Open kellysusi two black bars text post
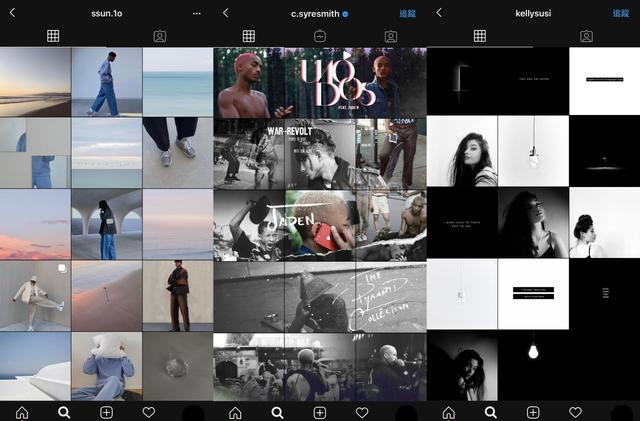 coord(533,294)
